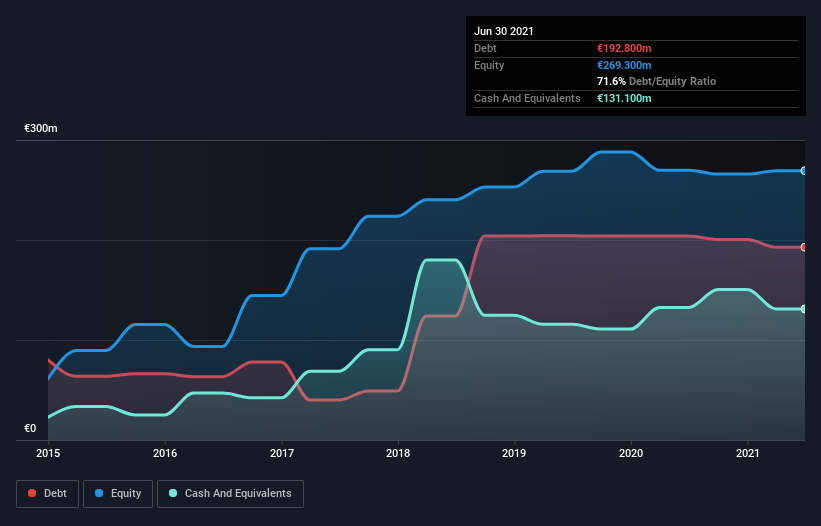Viewport: 821px width, 526px height.
Task: Click the 2021 x-axis label
Action: click(748, 453)
